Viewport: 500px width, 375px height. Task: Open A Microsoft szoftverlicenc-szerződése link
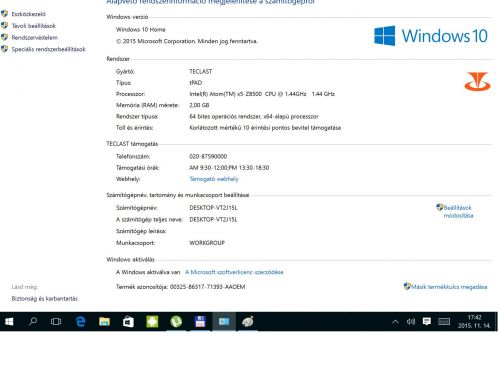pos(234,272)
